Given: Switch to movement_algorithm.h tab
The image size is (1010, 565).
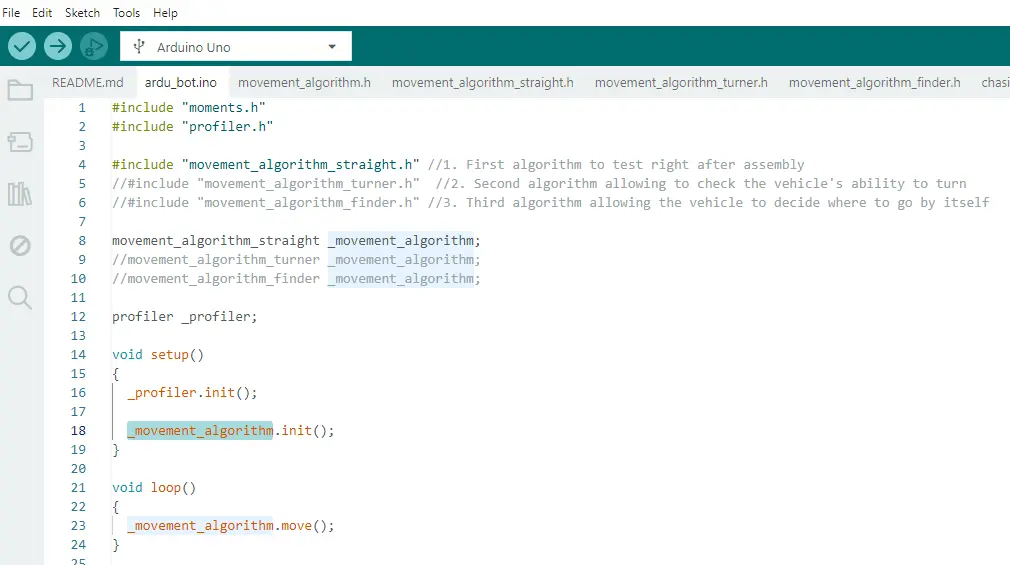Looking at the screenshot, I should pos(304,82).
